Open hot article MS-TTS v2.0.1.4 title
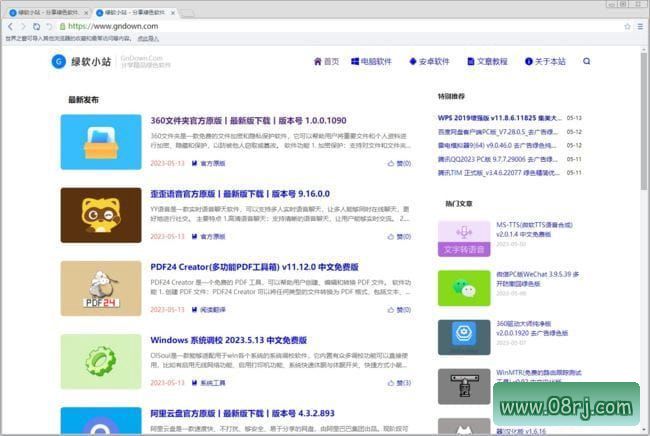 534,230
